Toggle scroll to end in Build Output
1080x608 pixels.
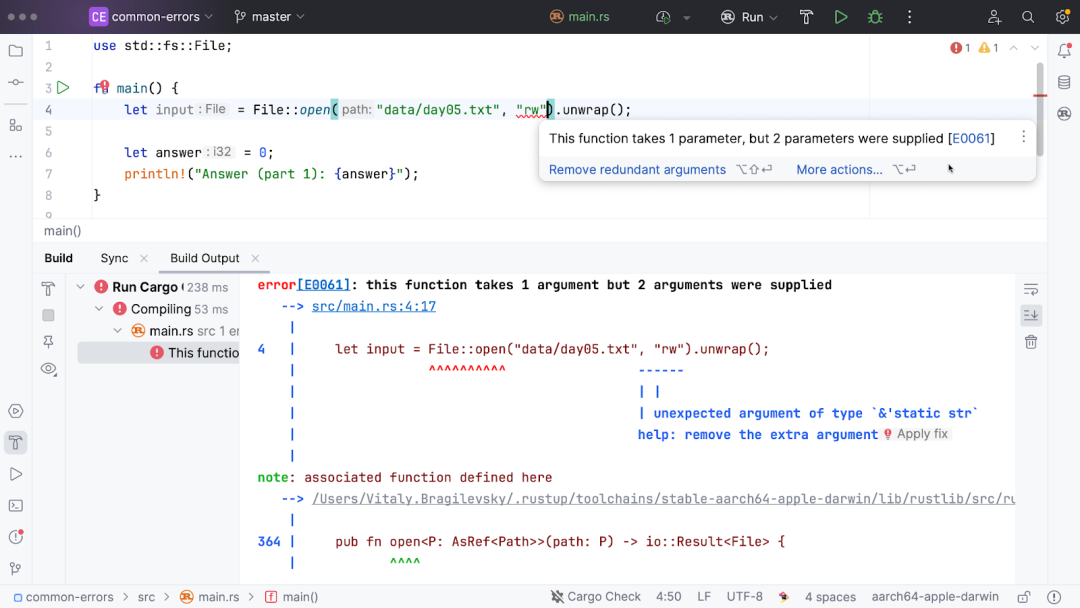click(x=1031, y=315)
